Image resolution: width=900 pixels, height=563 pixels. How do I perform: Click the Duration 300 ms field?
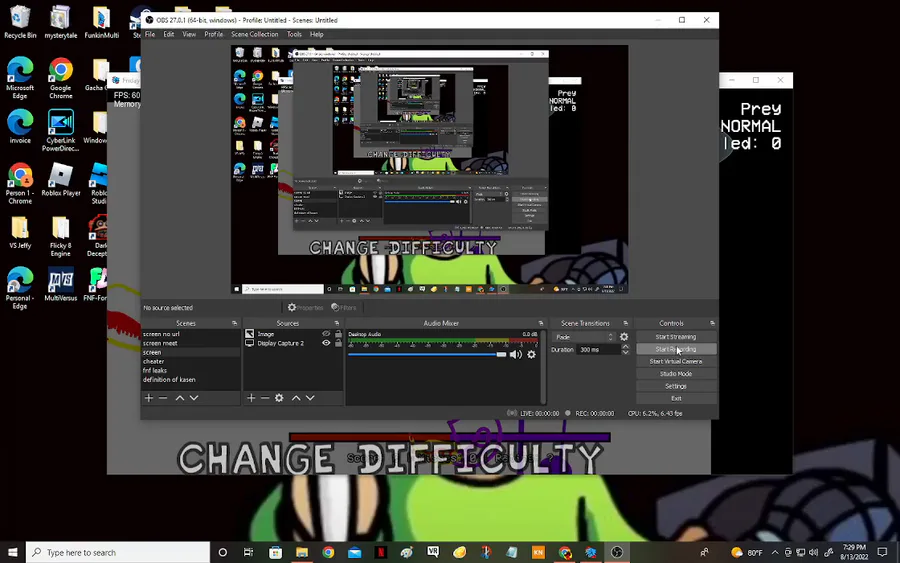[x=599, y=350]
